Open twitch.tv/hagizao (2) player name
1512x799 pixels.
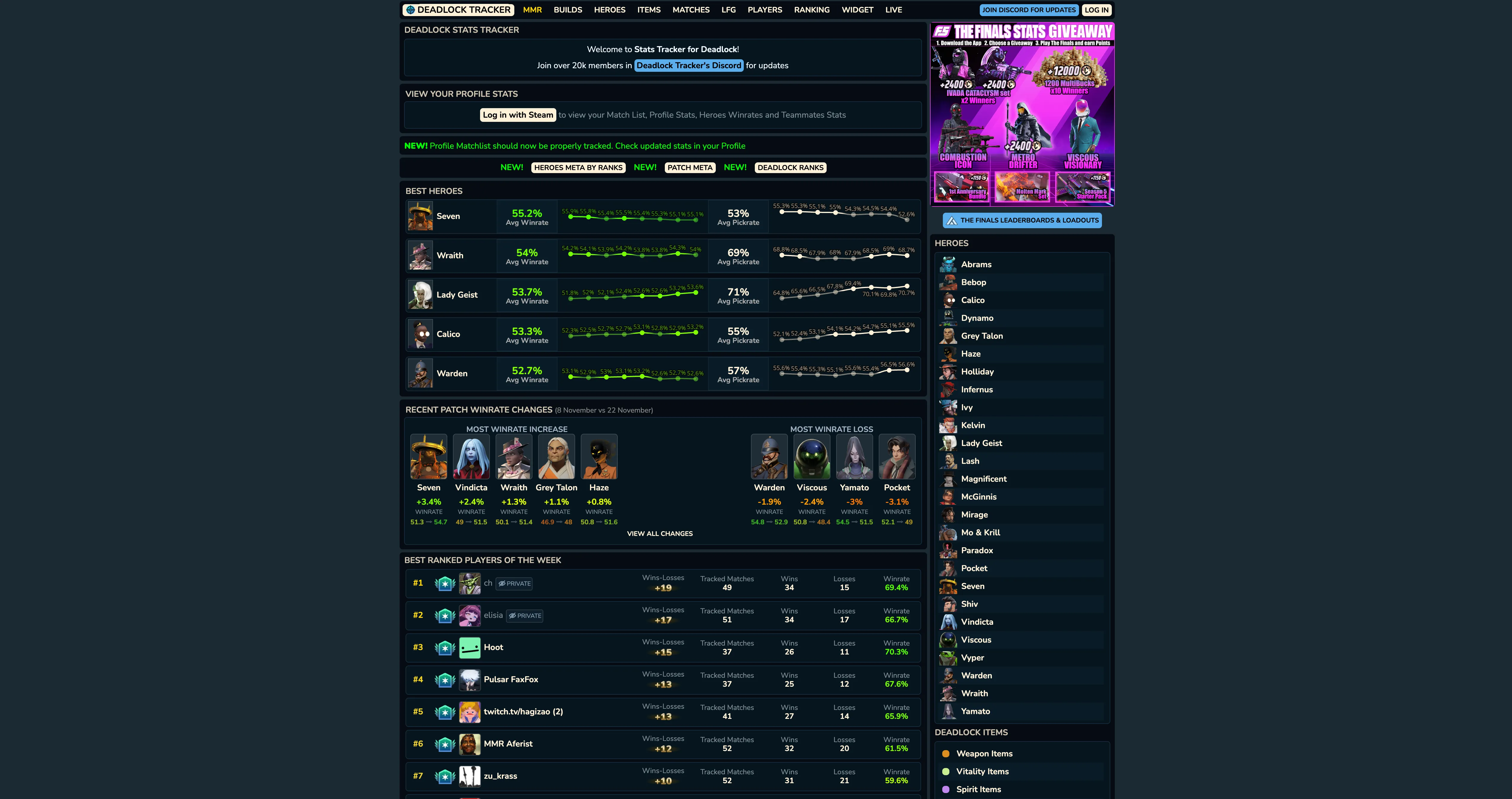(x=524, y=712)
